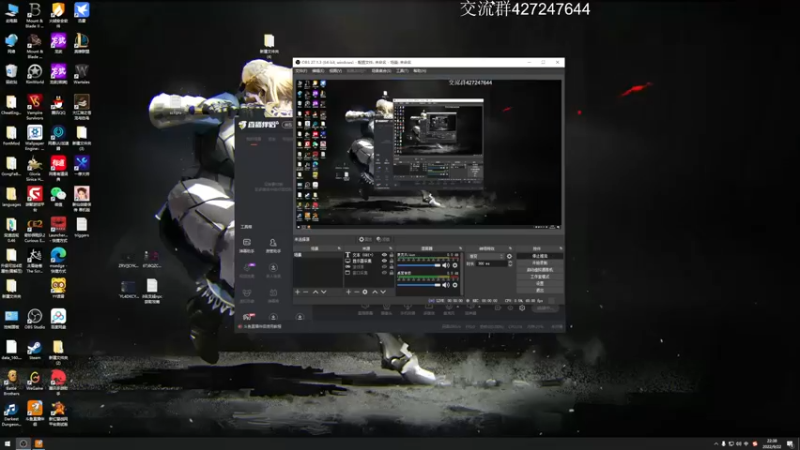
Task: Open the 帮助(H) menu in OBS
Action: (419, 71)
